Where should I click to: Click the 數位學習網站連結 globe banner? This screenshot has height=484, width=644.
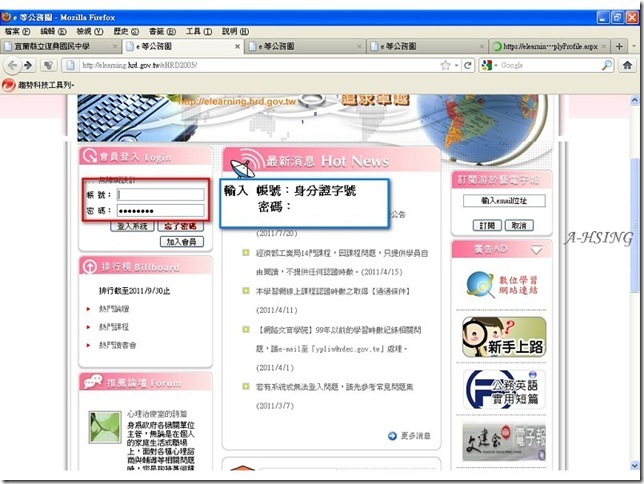(504, 285)
